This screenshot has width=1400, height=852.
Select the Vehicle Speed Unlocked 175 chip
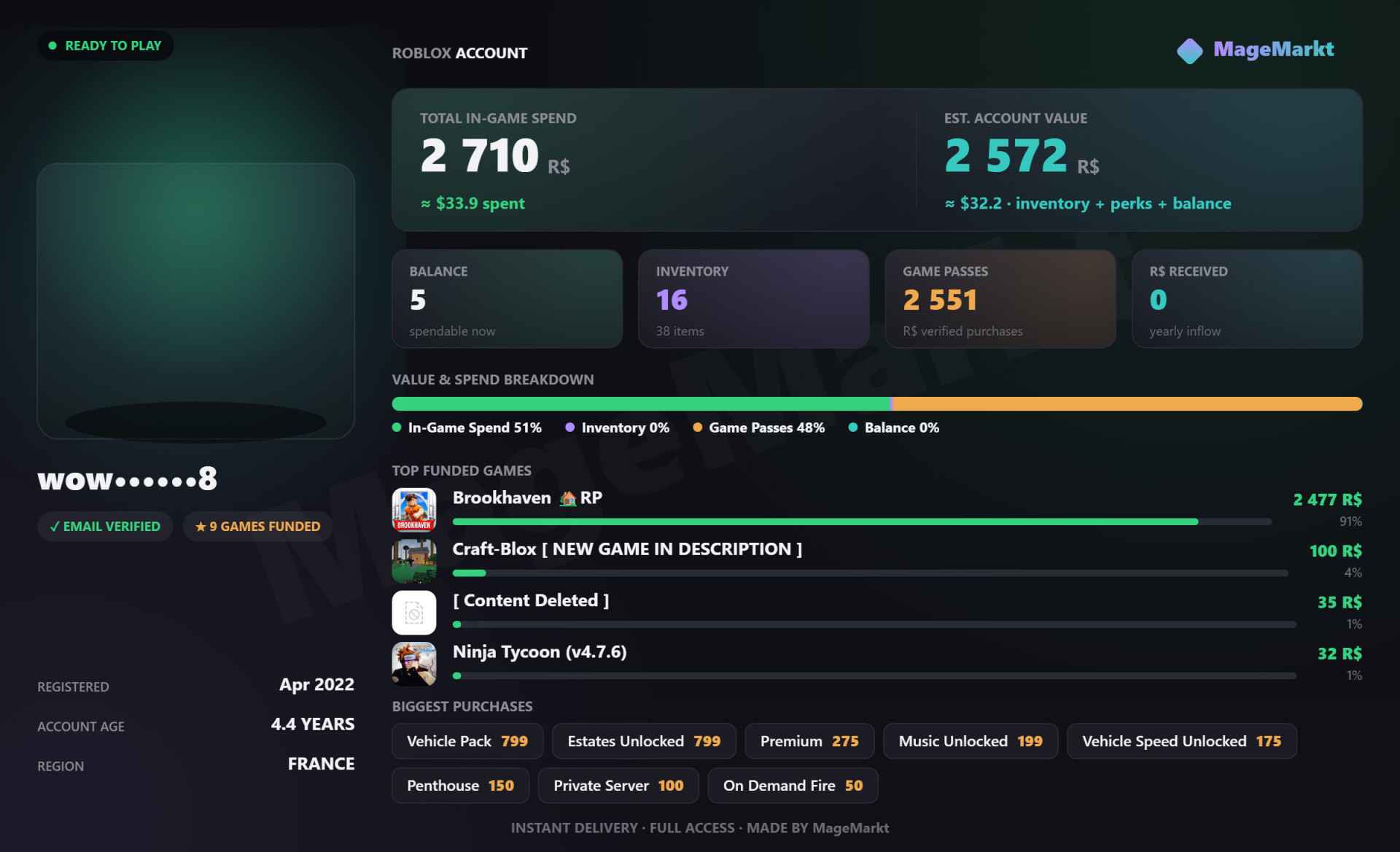(x=1182, y=741)
